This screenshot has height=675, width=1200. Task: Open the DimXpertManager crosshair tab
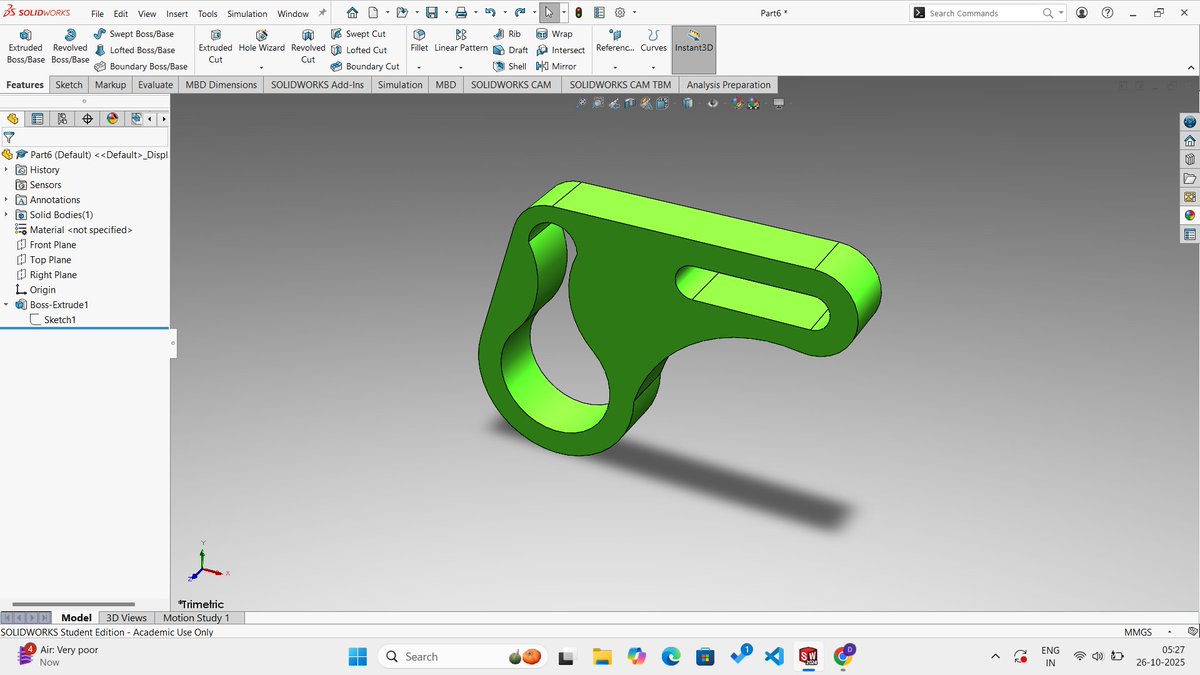pos(88,119)
